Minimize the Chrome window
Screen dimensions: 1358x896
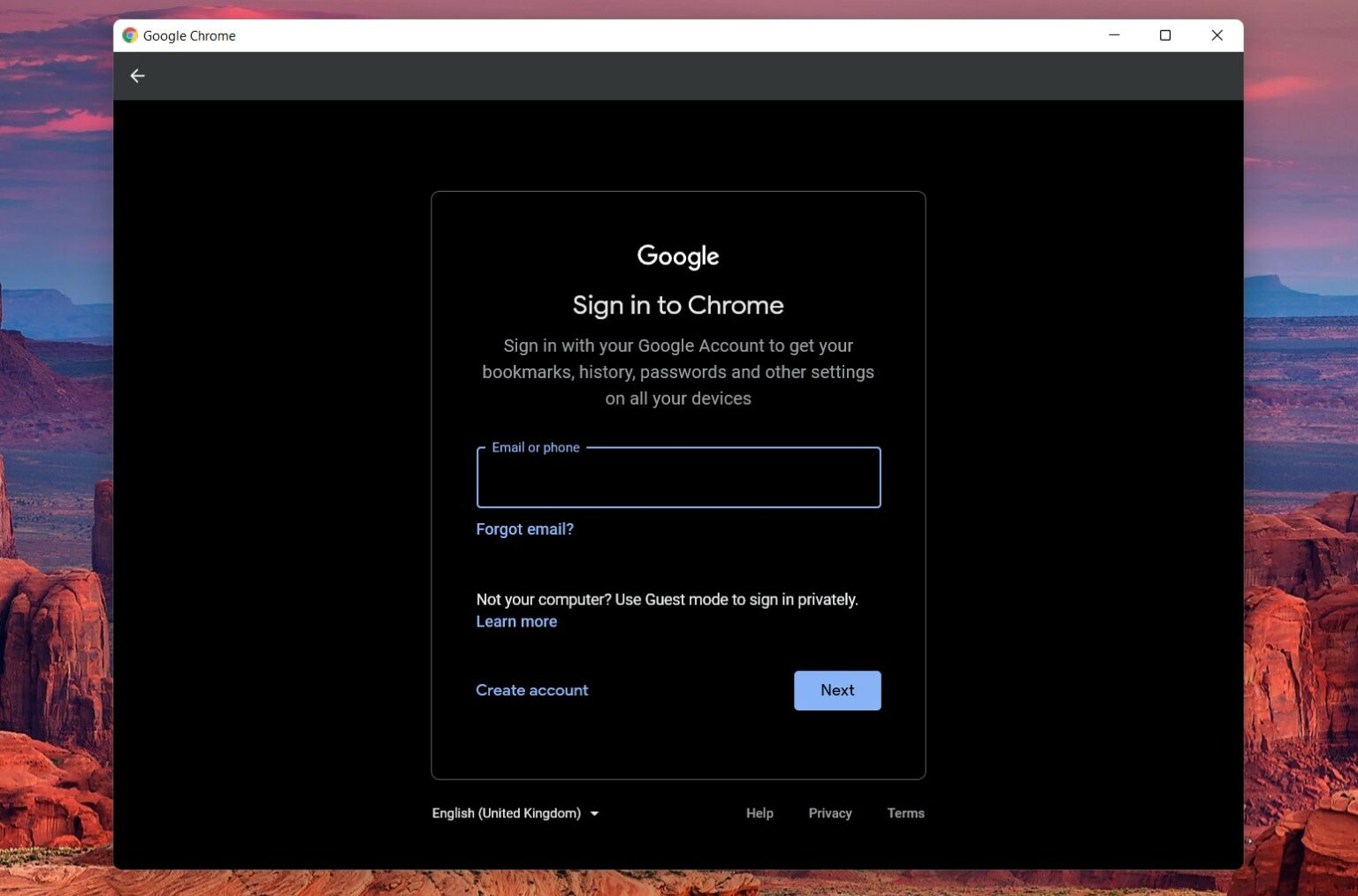(x=1112, y=35)
